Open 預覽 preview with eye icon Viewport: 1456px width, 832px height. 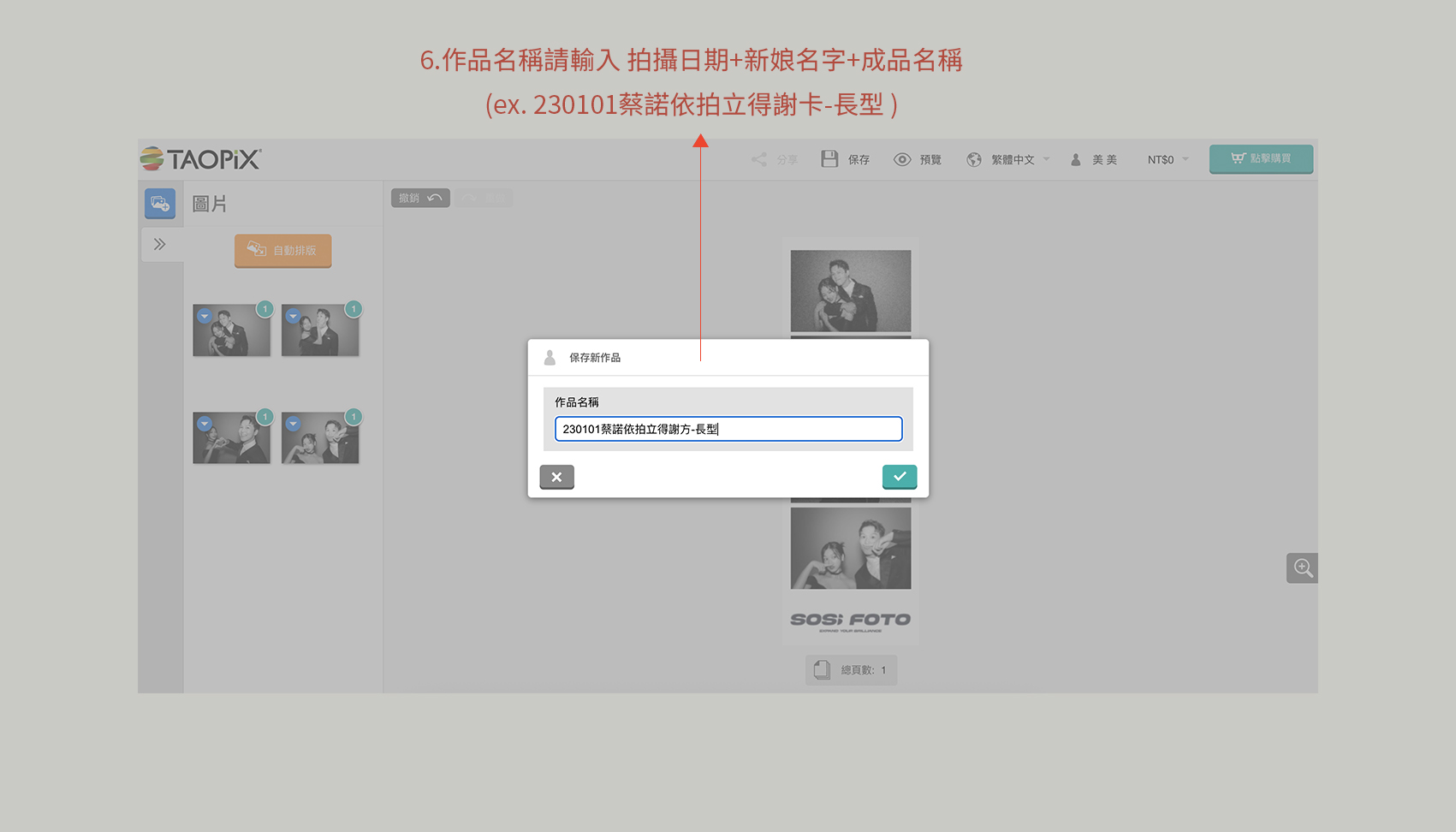[x=902, y=159]
